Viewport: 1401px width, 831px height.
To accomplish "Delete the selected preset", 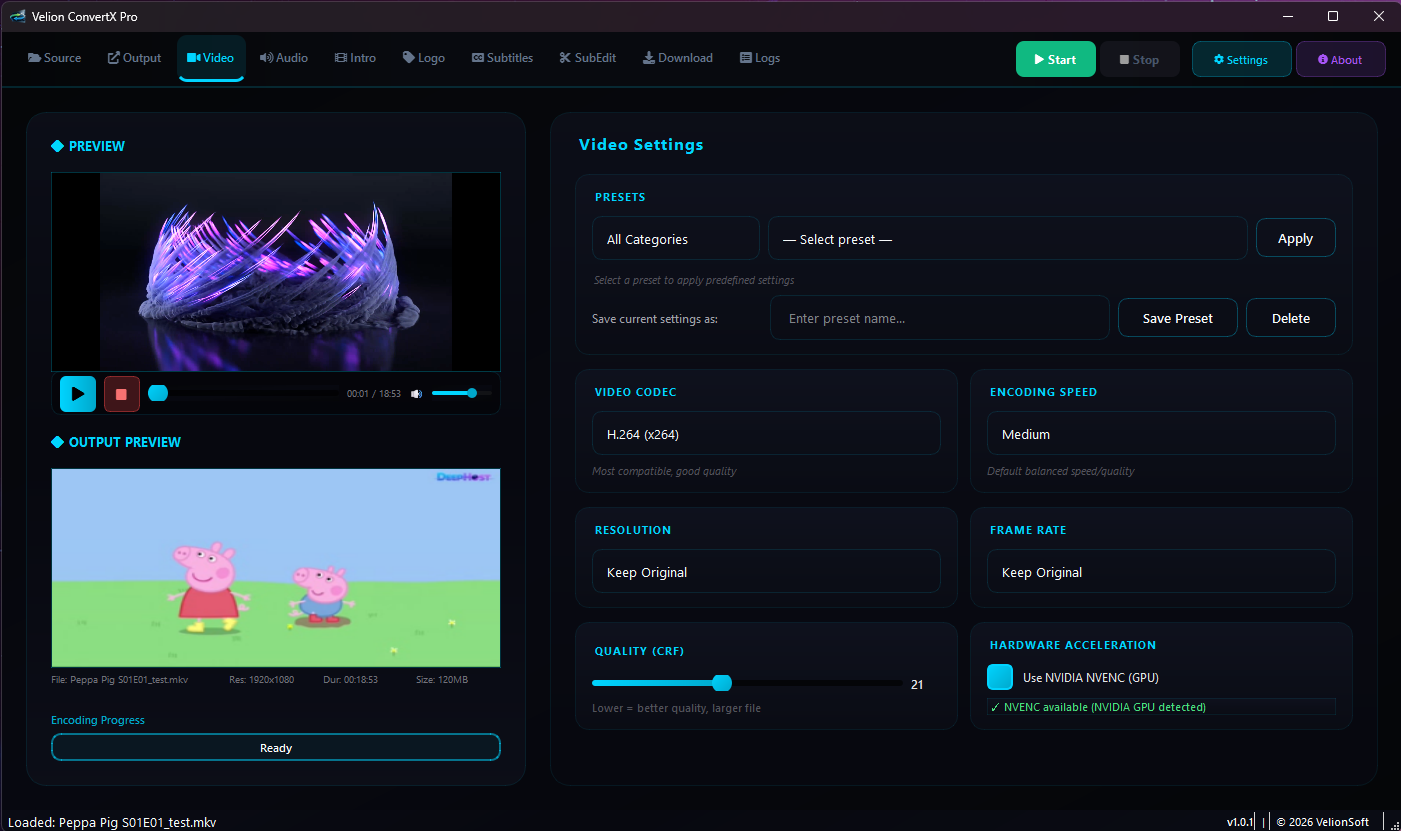I will [x=1291, y=318].
